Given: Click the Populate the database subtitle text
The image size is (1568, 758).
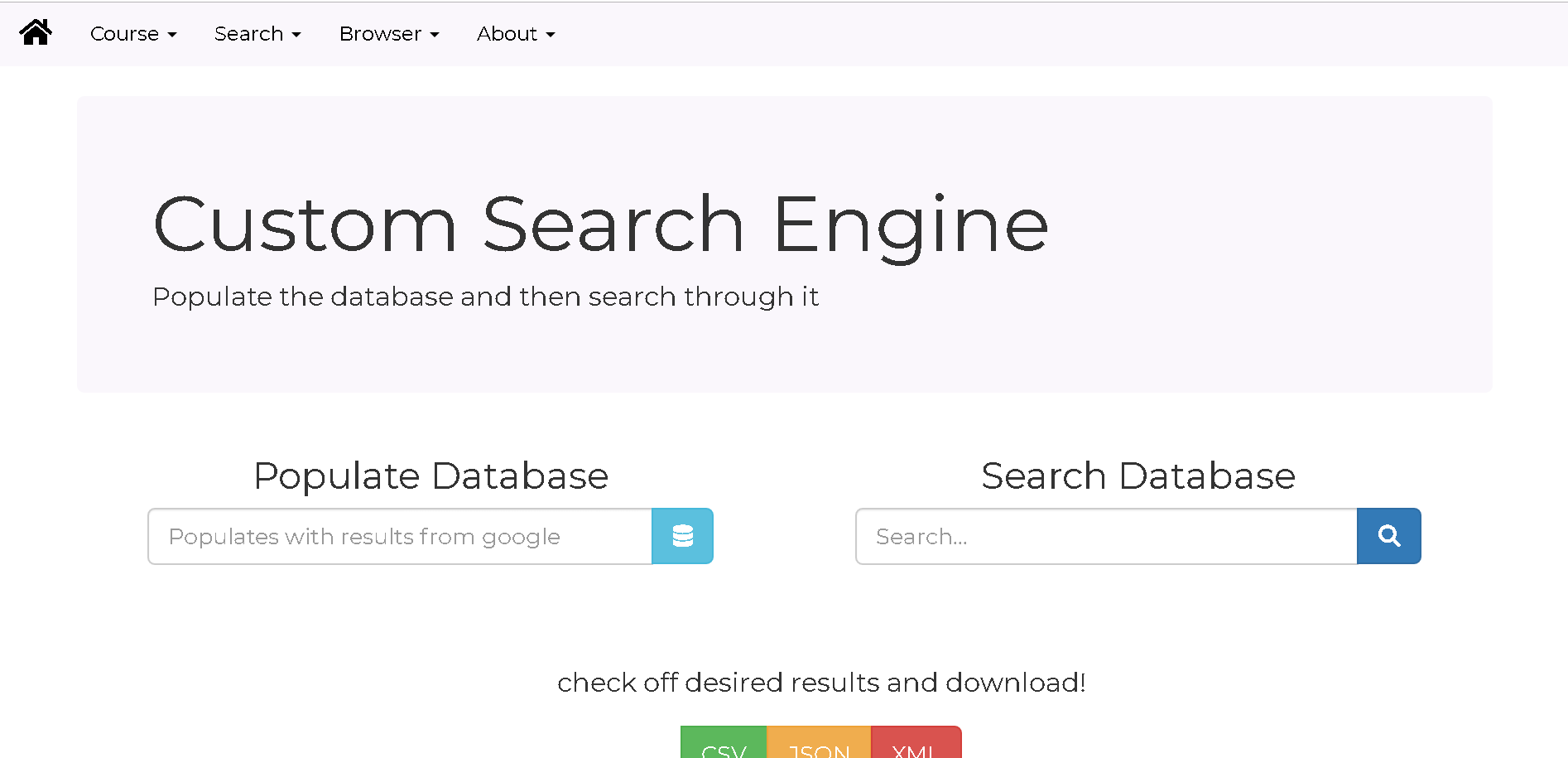Looking at the screenshot, I should pos(485,297).
